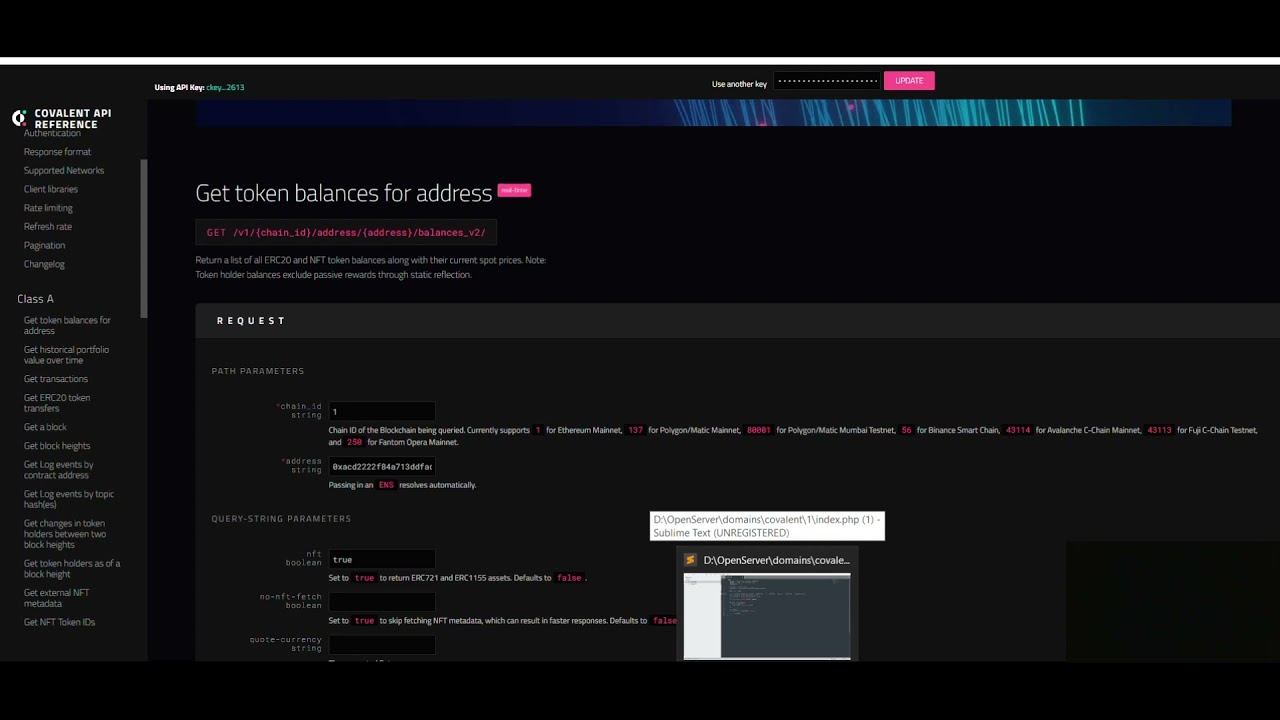Select 'Get token balances for address' sidebar item
The width and height of the screenshot is (1280, 720).
click(67, 325)
